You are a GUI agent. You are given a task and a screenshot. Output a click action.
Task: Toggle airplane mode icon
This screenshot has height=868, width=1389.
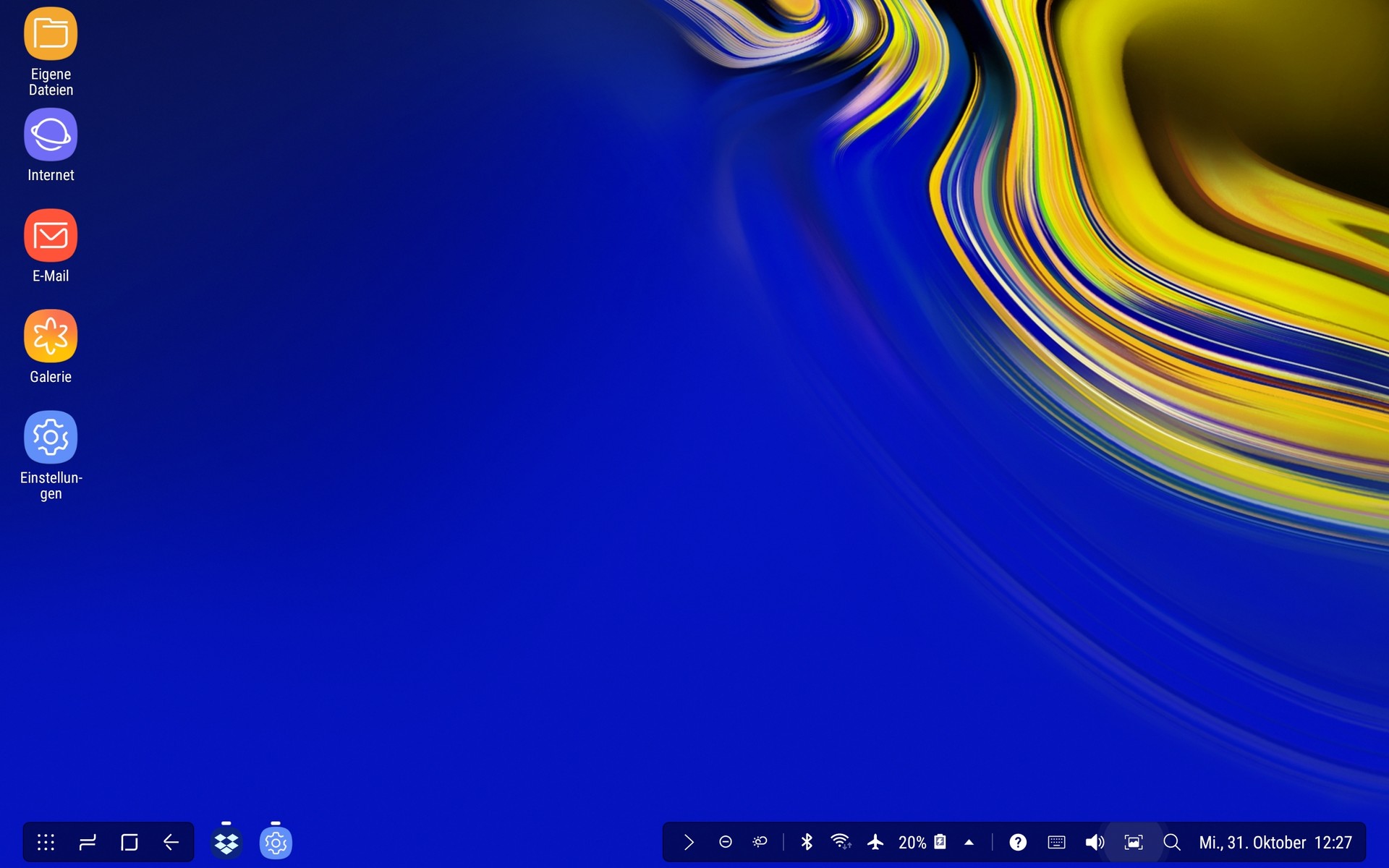875,842
